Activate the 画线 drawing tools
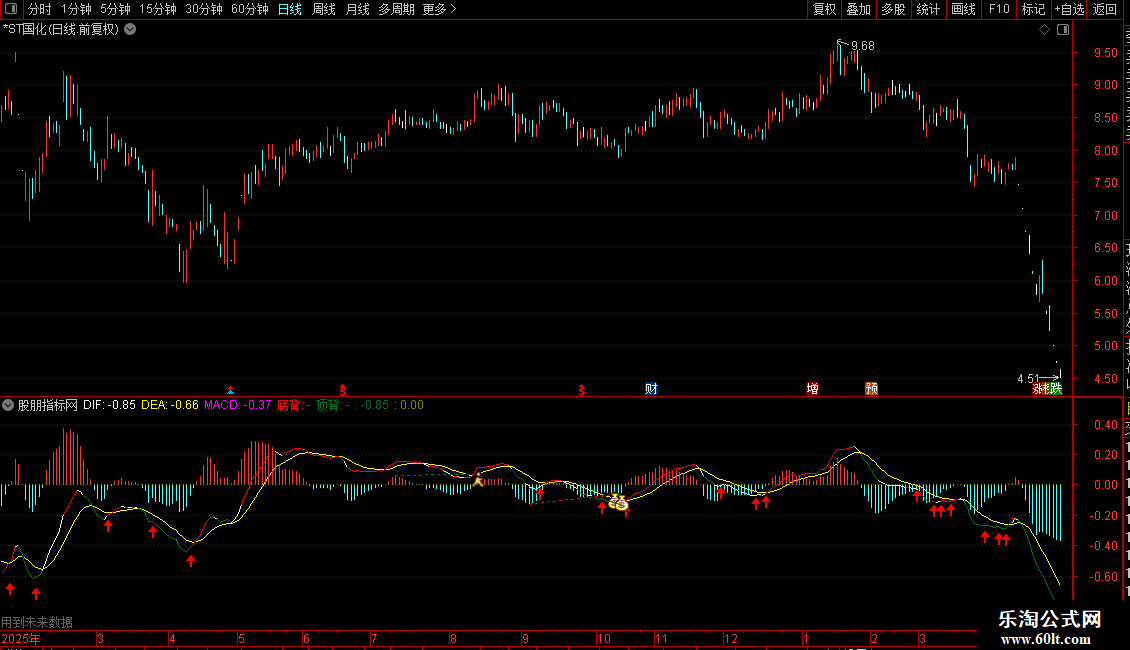This screenshot has width=1130, height=650. click(963, 9)
